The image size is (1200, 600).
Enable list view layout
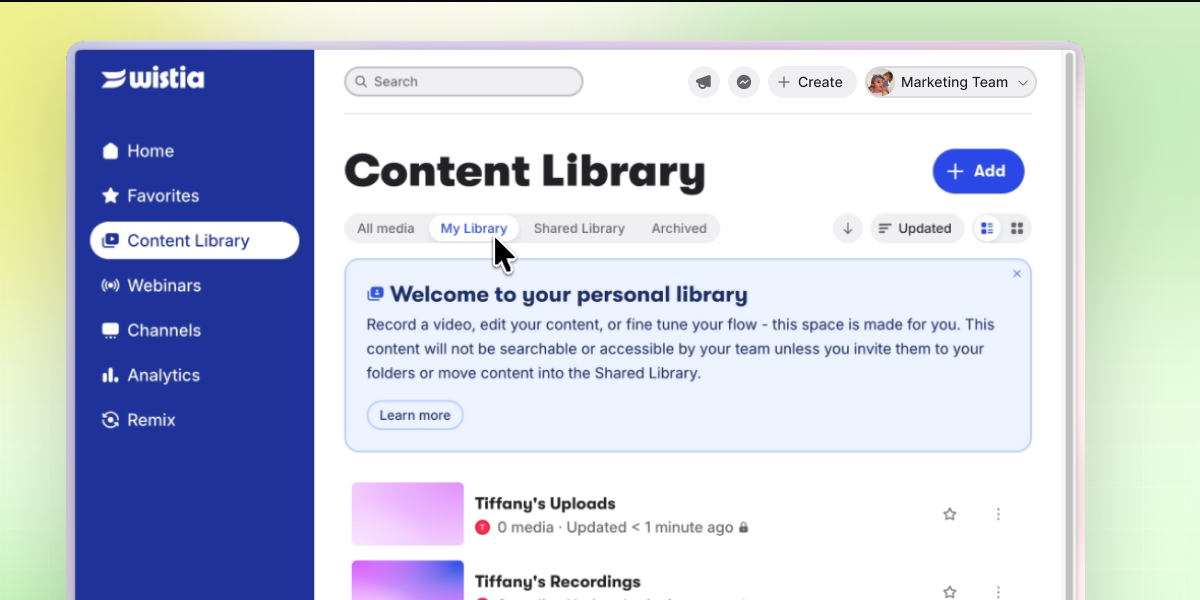click(986, 228)
